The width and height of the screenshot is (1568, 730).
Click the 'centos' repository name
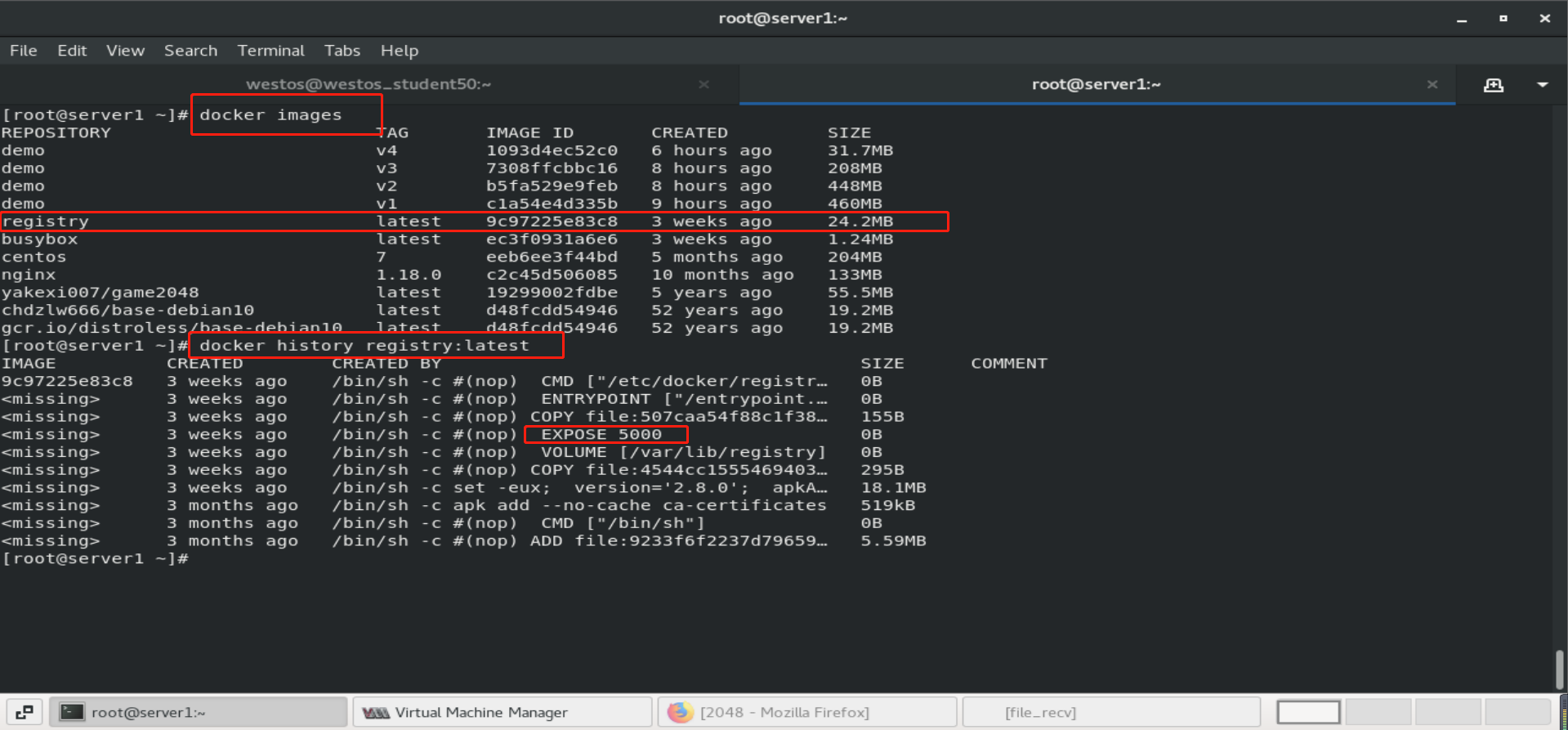pos(34,258)
